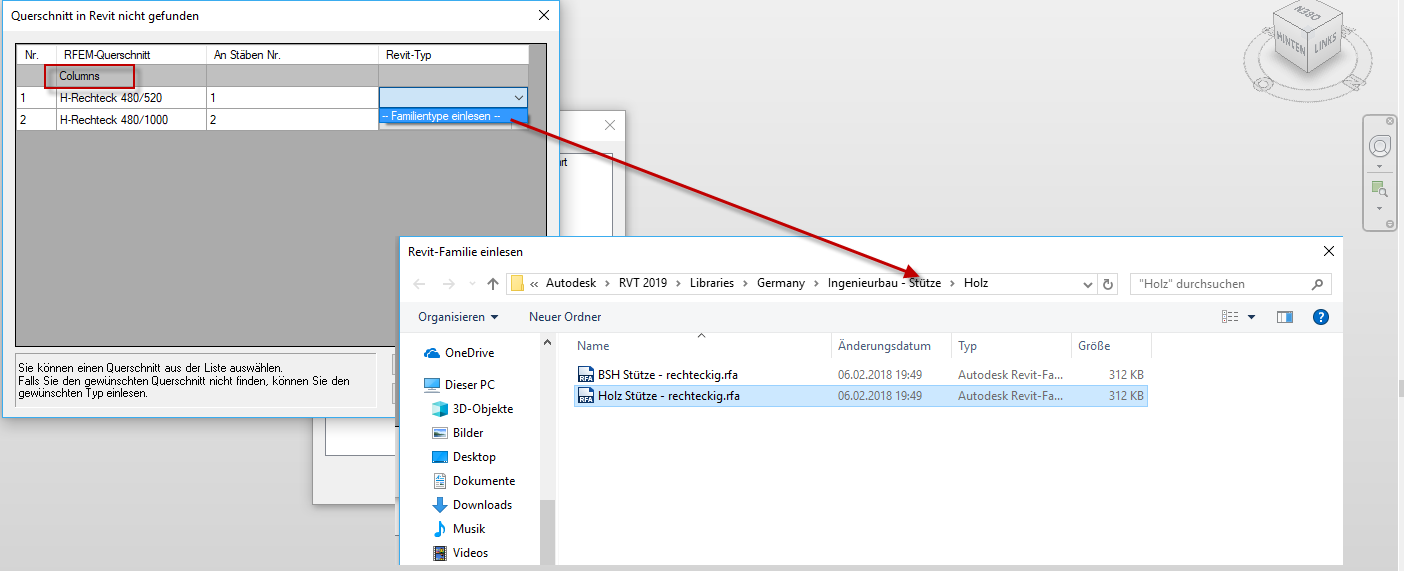Image resolution: width=1404 pixels, height=571 pixels.
Task: Open the BSH Stütze - rechteckig.rfa file
Action: [x=860, y=374]
